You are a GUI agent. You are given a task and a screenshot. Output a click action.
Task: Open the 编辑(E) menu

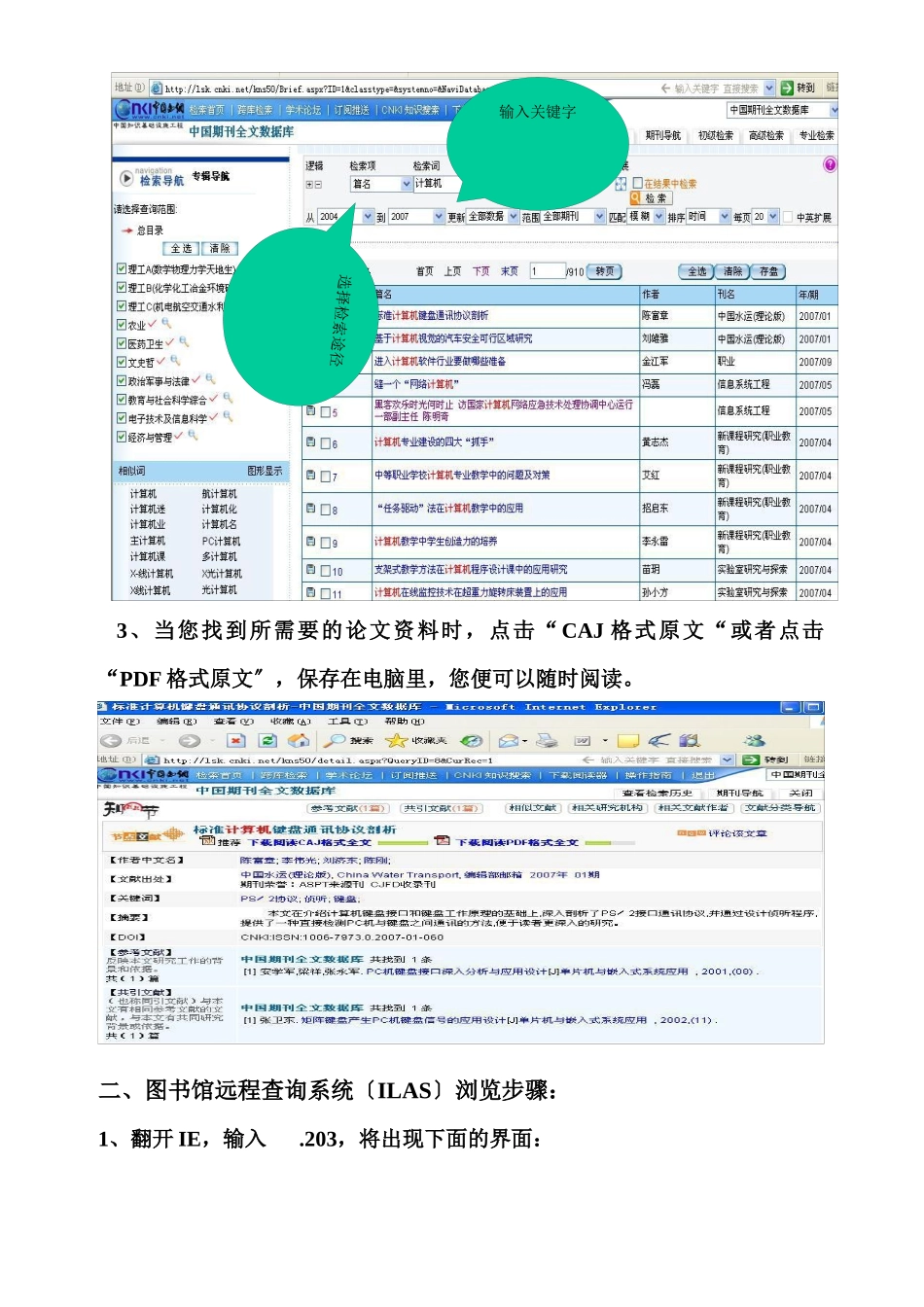pos(176,722)
